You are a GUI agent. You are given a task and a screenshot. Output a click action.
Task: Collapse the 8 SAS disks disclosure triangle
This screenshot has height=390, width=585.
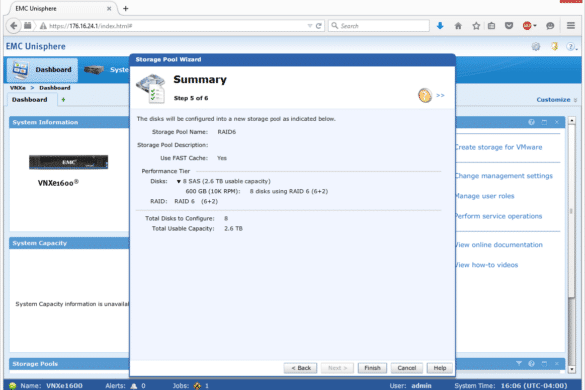(179, 181)
